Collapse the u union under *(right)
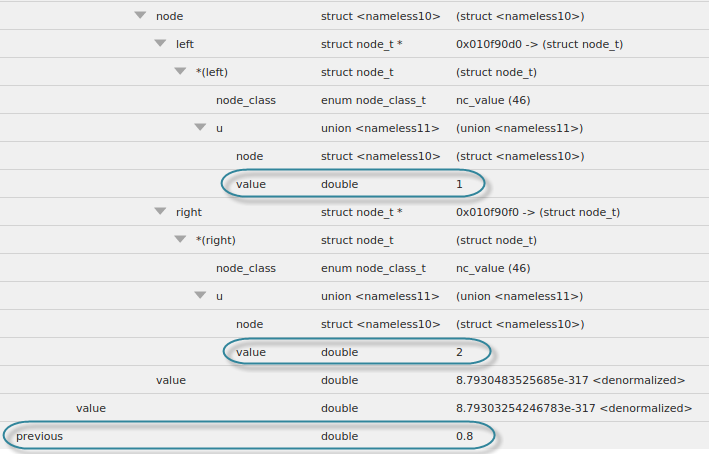Screen dimensions: 709x454 pyautogui.click(x=200, y=296)
